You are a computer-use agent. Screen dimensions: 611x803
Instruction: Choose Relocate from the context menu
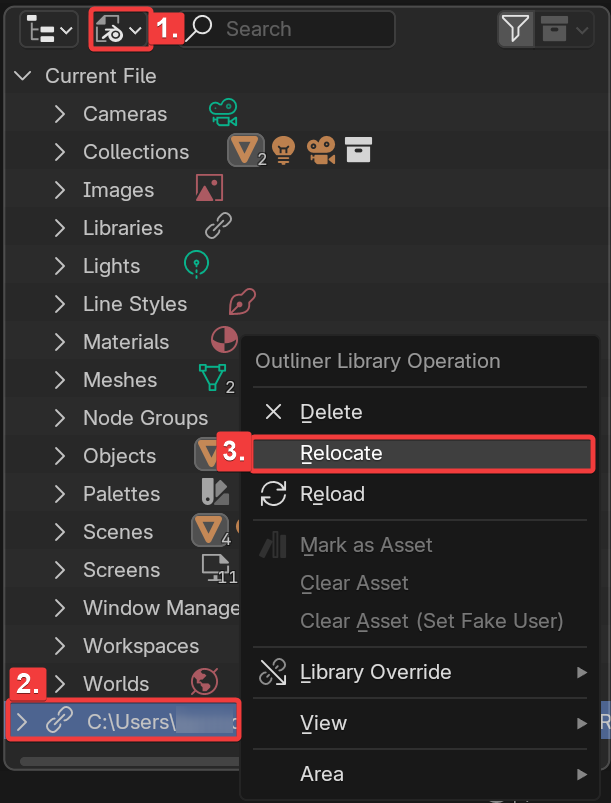click(341, 453)
